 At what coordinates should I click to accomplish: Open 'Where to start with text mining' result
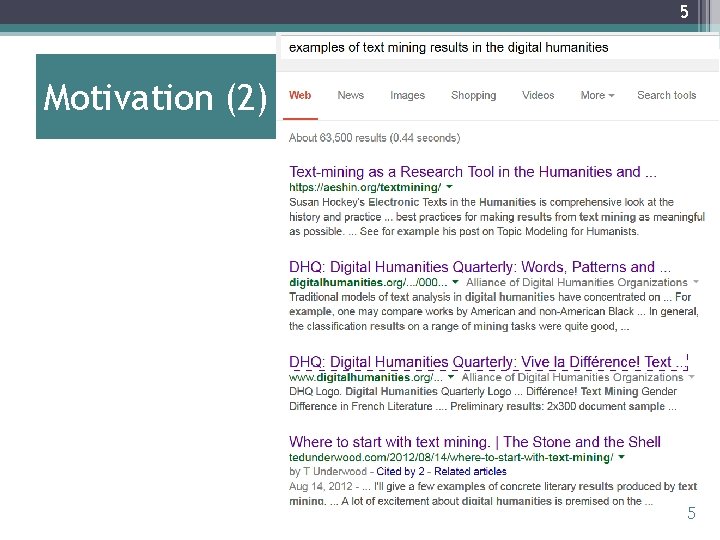coord(474,442)
